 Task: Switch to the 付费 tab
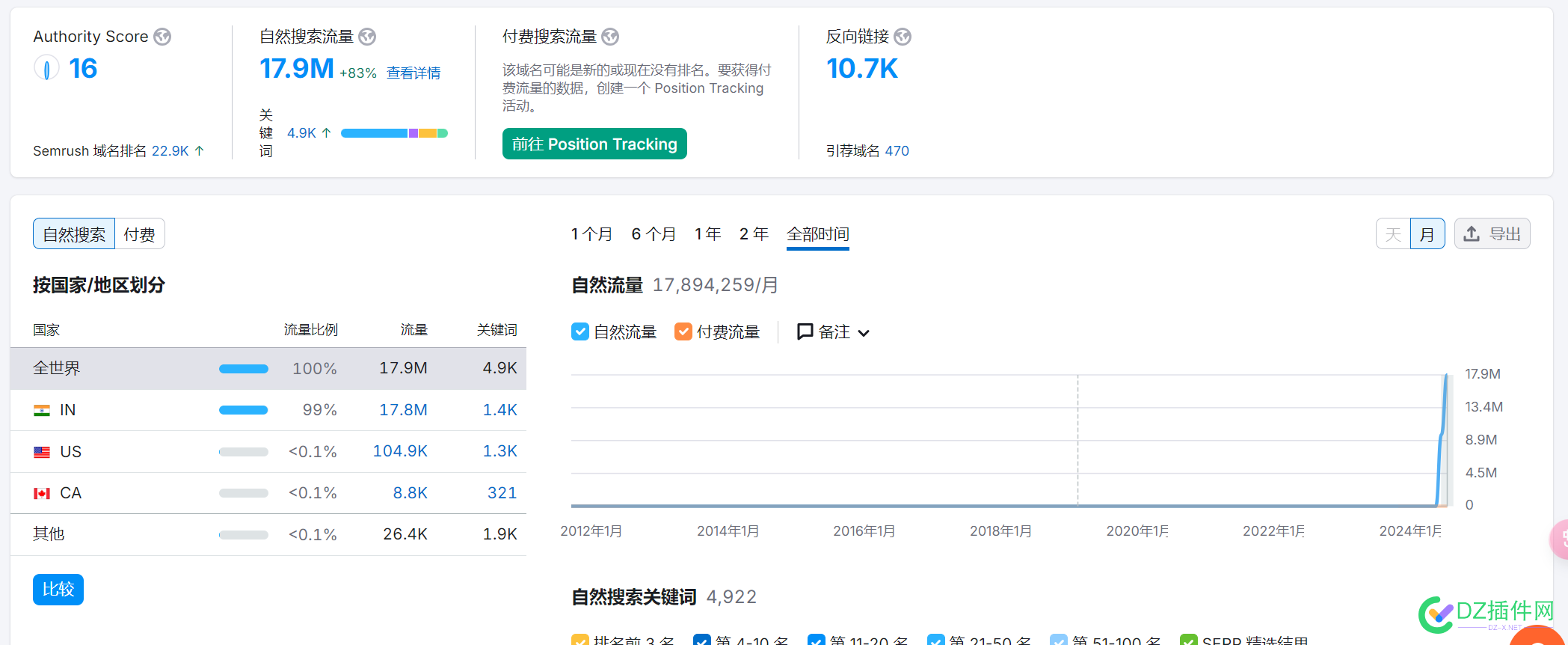click(x=139, y=233)
